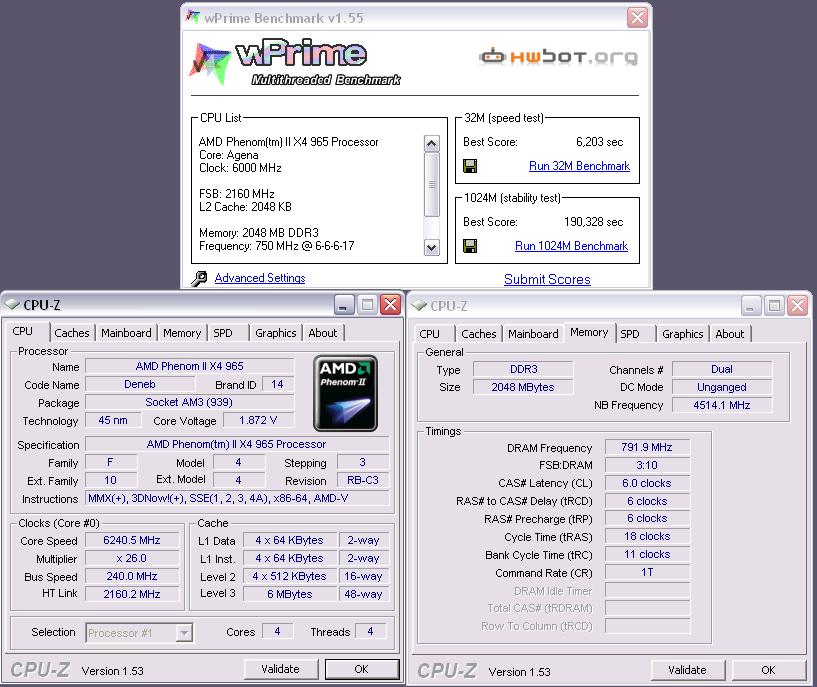Click the right CPU-Z title bar icon
The image size is (817, 687).
[419, 306]
